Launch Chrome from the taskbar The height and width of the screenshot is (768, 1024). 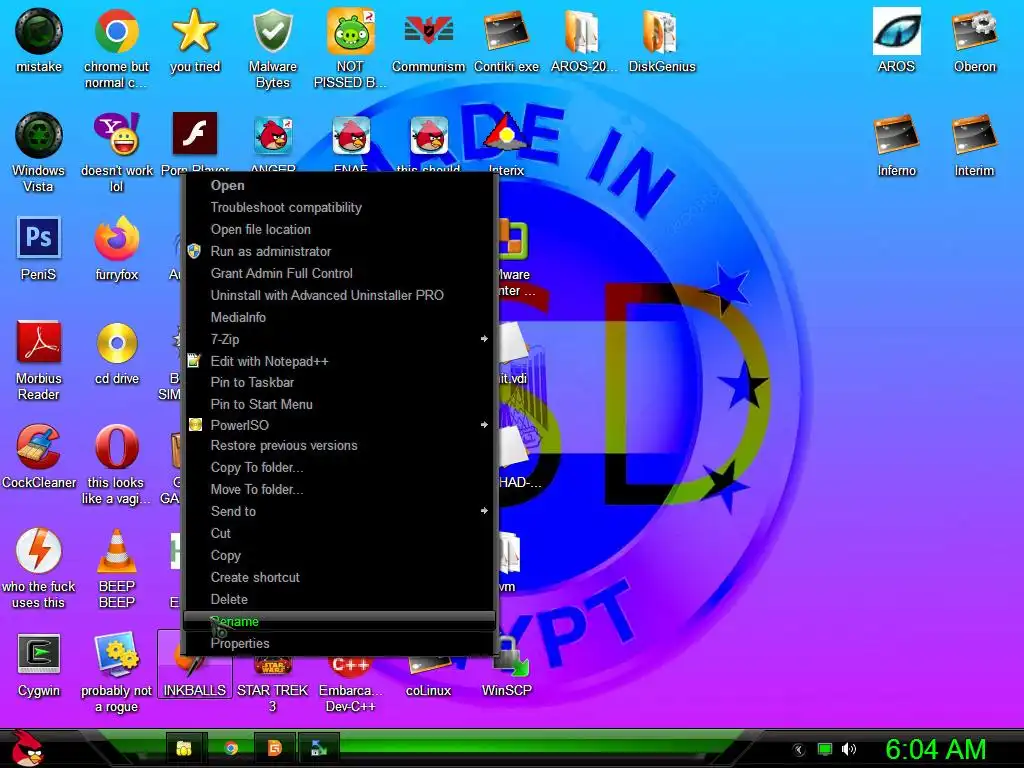tap(231, 748)
